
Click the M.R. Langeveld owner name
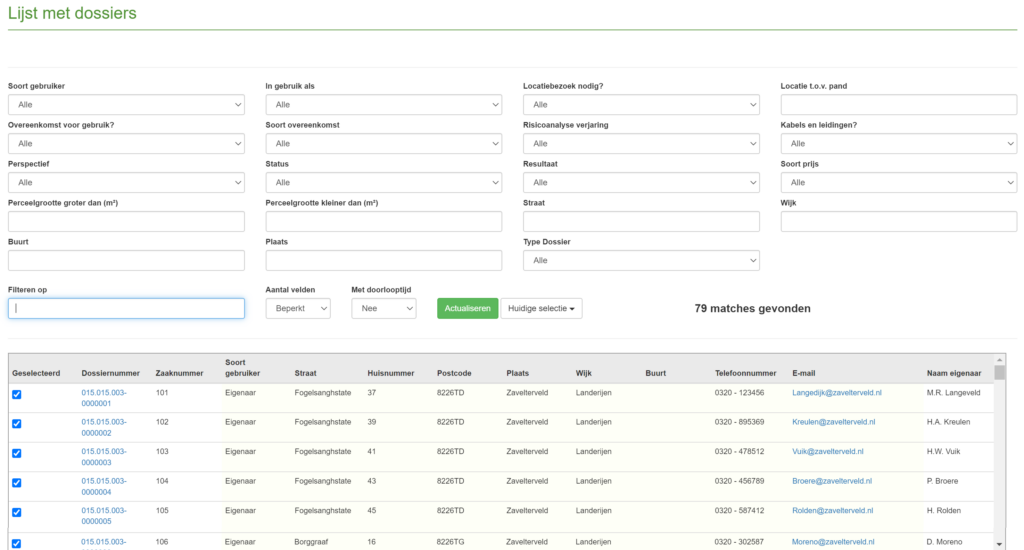(x=953, y=393)
